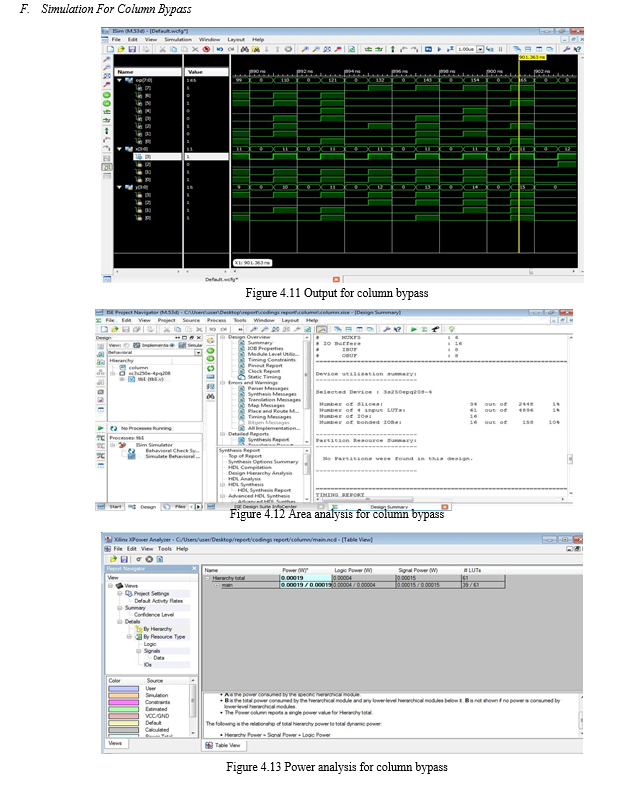Open the Process menu in ISE Project Navigator
This screenshot has height=787, width=640.
click(216, 320)
